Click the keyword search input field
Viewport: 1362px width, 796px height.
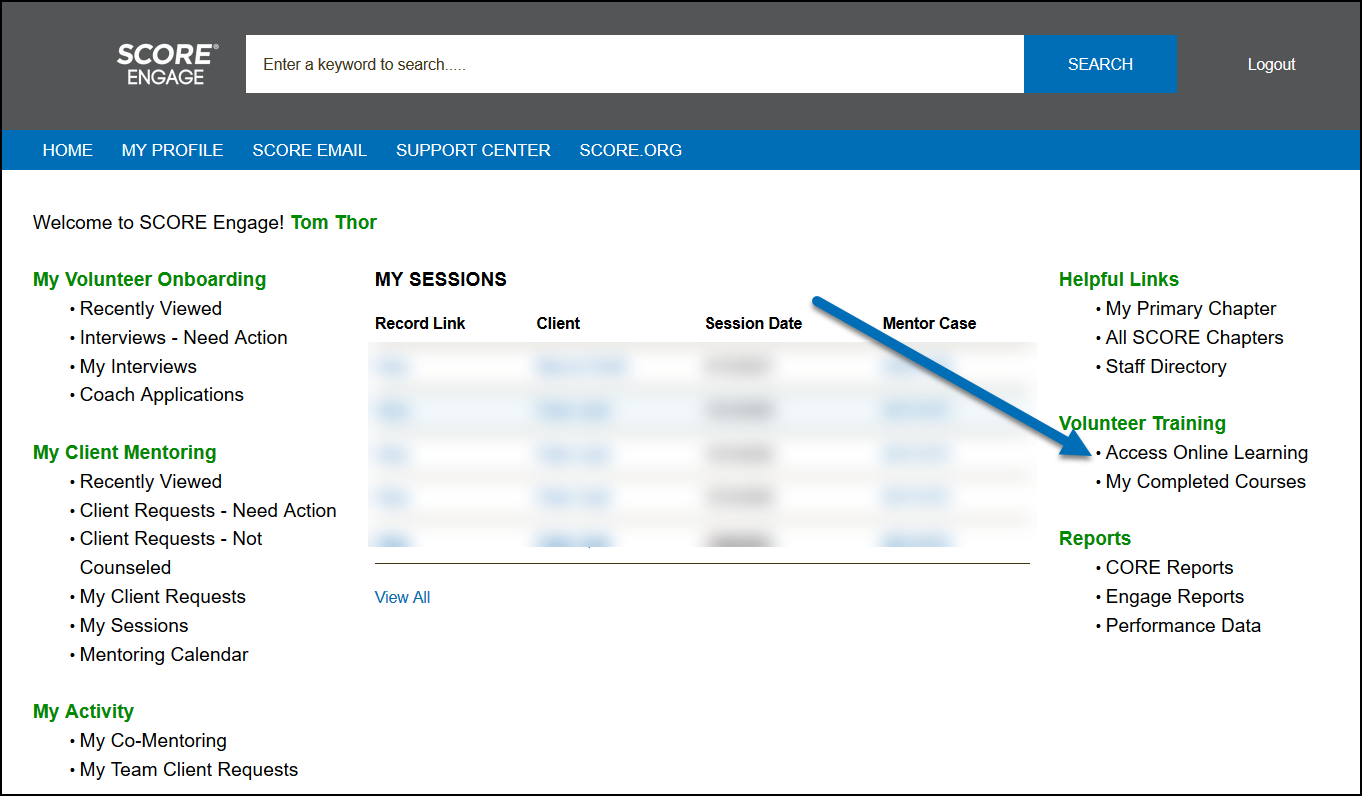click(x=635, y=64)
